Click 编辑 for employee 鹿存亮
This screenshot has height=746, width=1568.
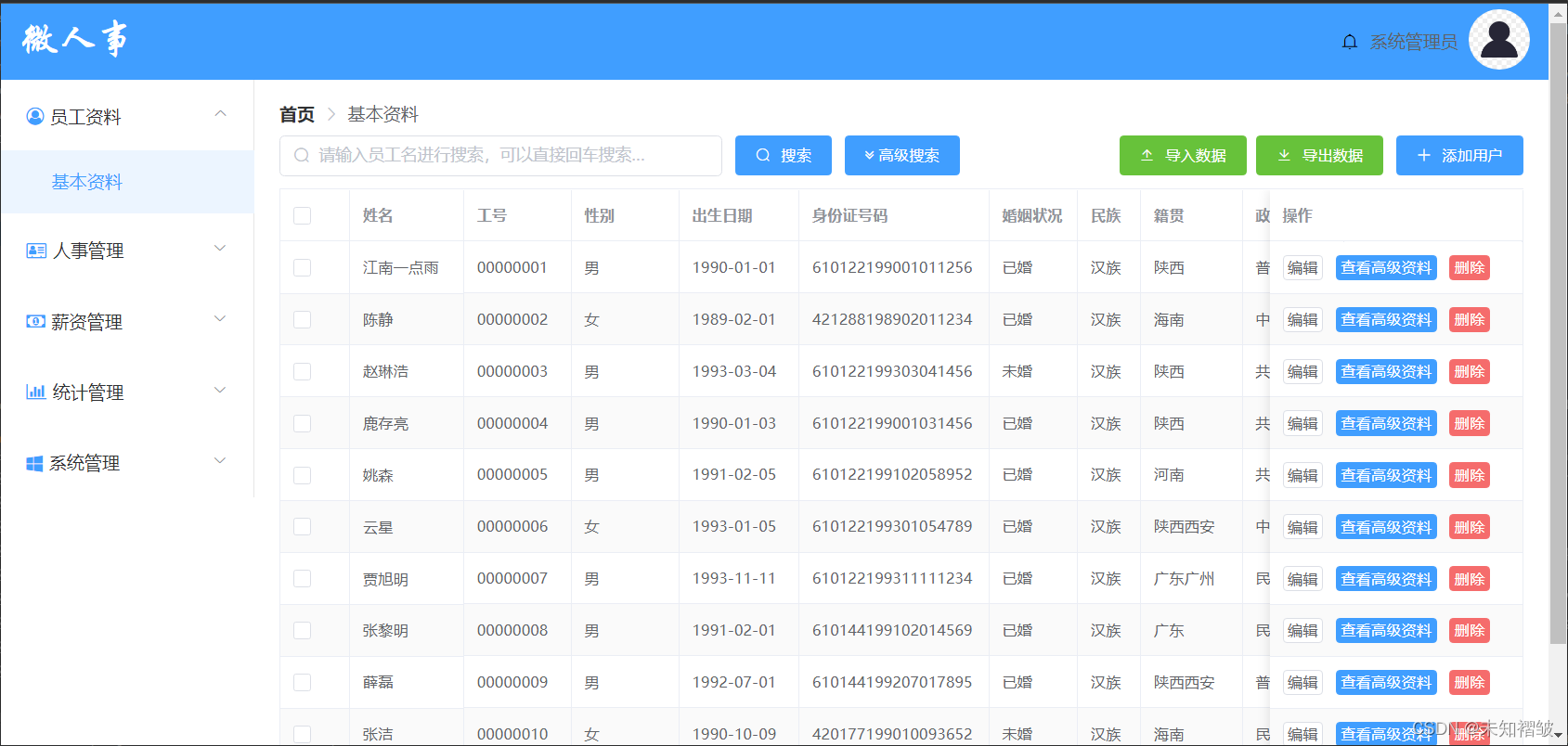[1302, 423]
